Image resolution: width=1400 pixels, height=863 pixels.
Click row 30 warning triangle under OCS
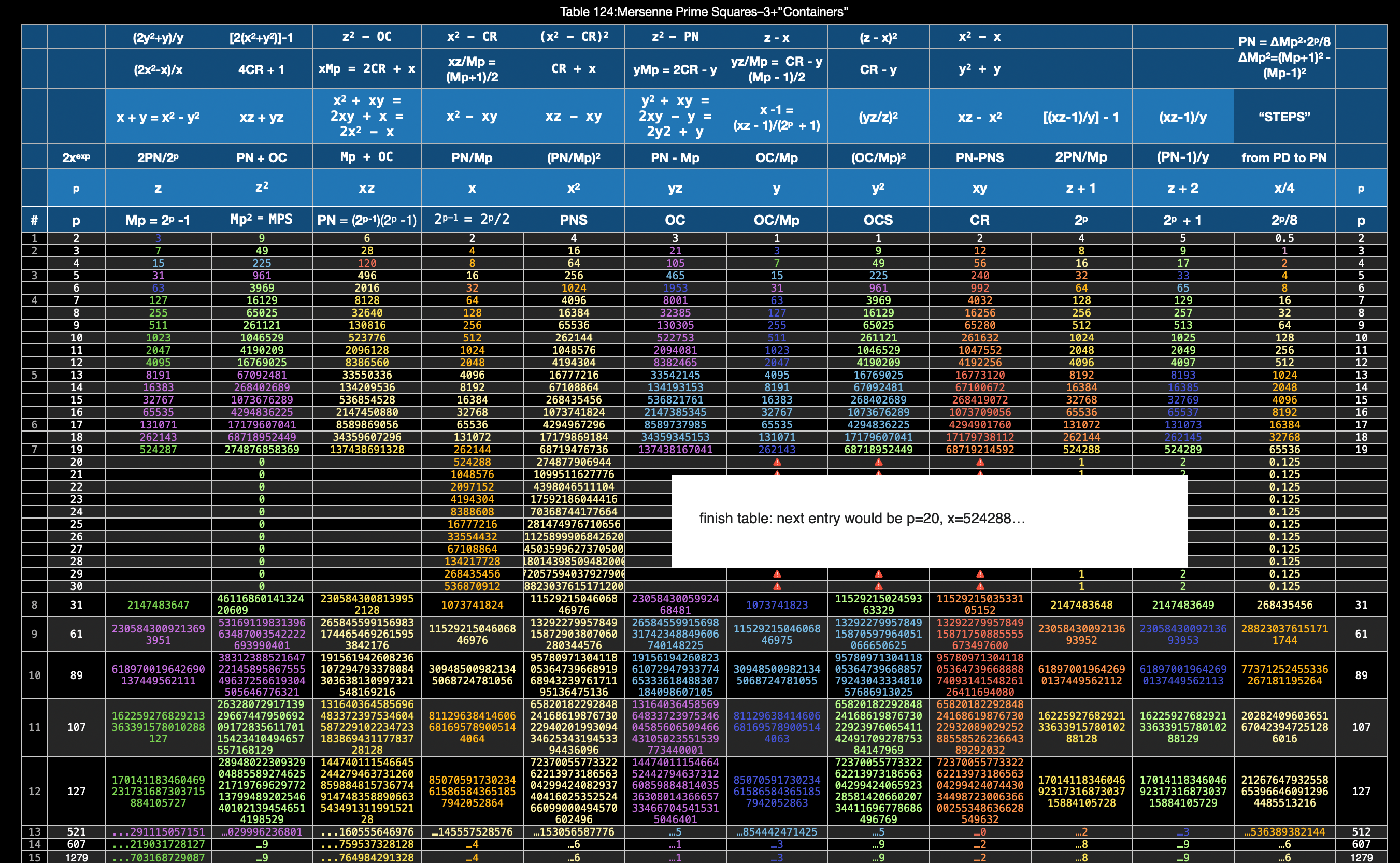(878, 586)
